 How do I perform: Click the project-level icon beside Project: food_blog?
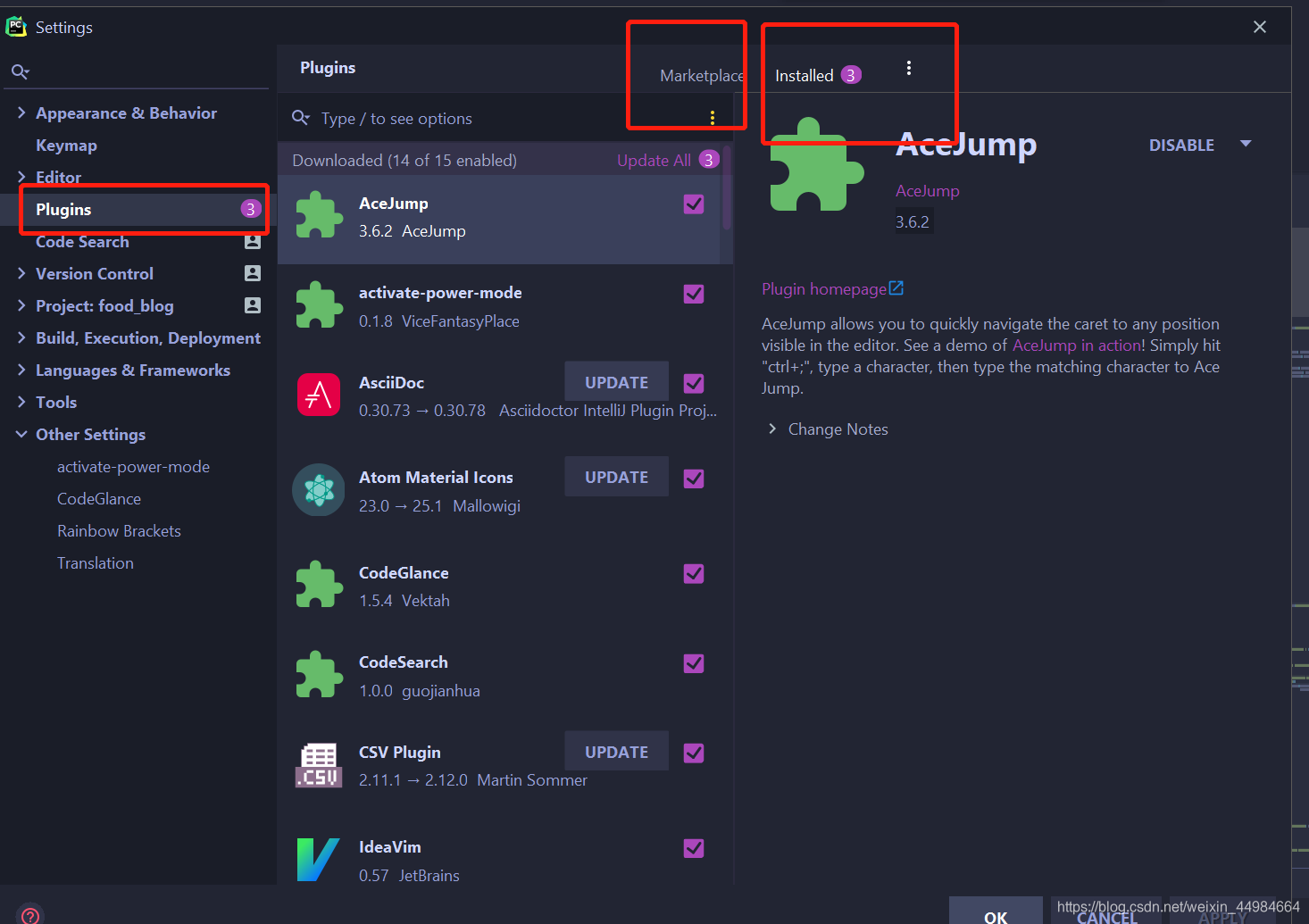(x=253, y=305)
